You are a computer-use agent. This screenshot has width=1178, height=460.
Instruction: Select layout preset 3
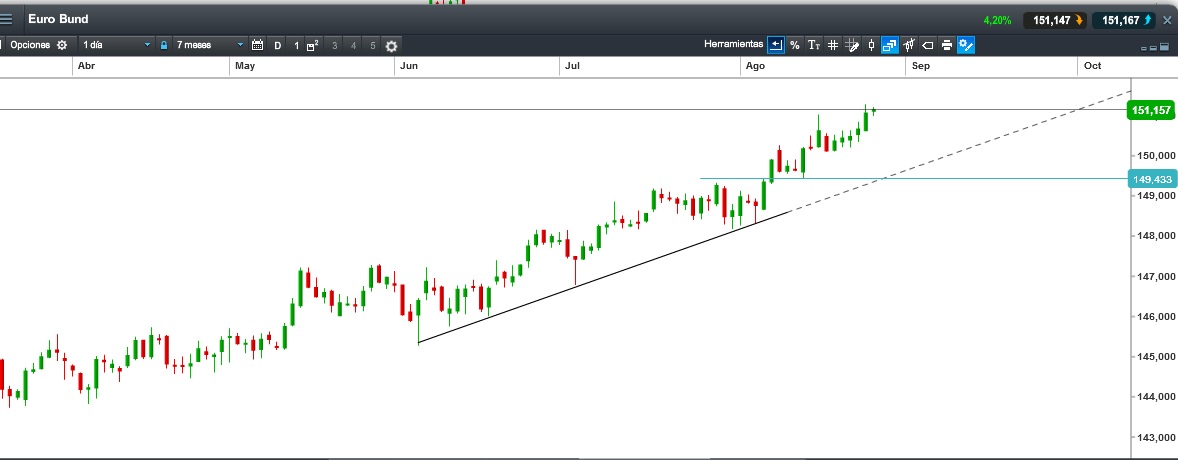tap(335, 46)
